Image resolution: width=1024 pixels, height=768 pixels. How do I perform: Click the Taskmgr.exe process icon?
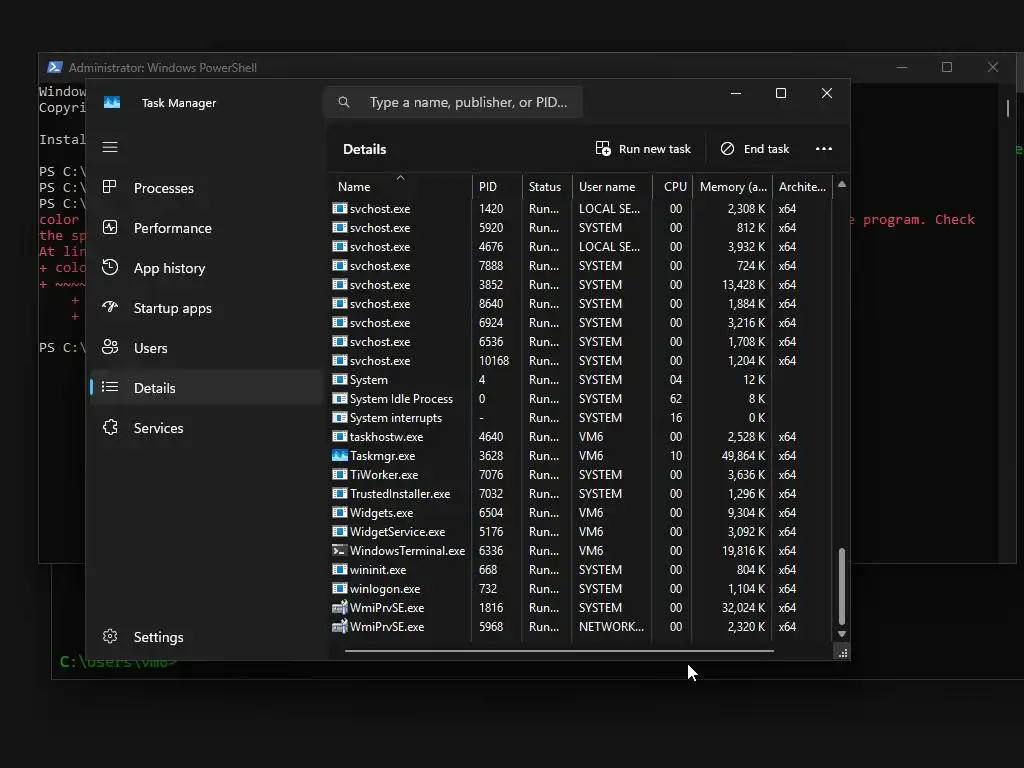point(340,455)
